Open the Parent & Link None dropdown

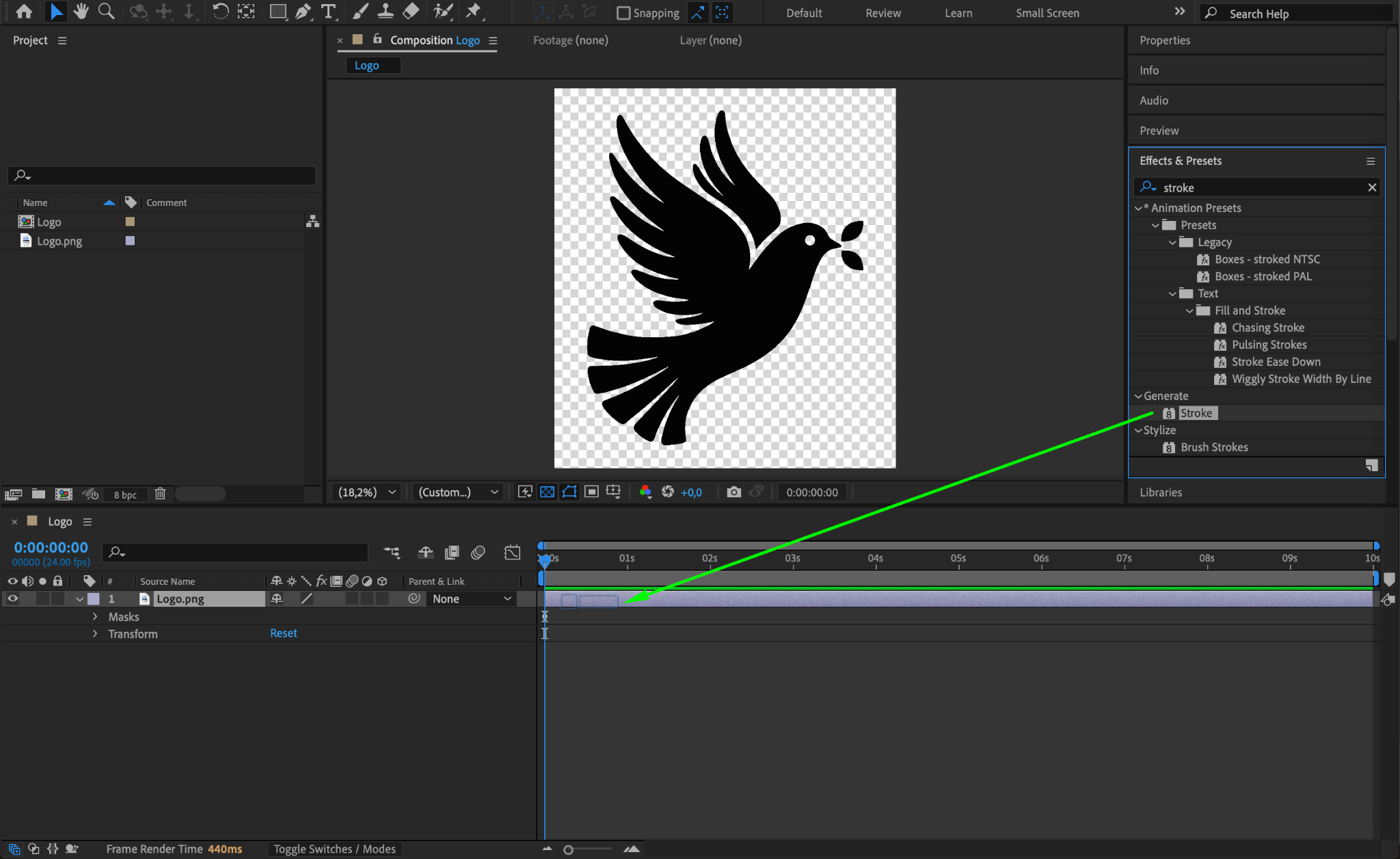(472, 598)
